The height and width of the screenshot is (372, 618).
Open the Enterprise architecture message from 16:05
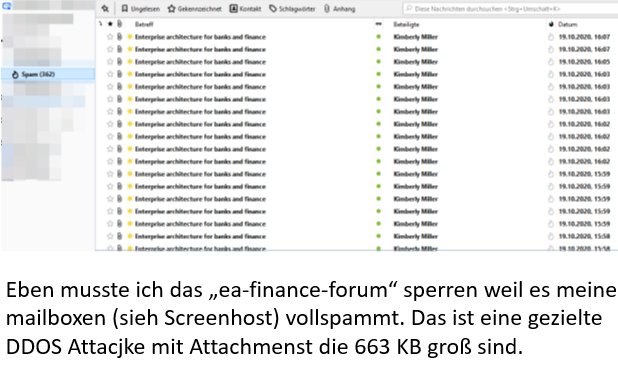(x=200, y=62)
